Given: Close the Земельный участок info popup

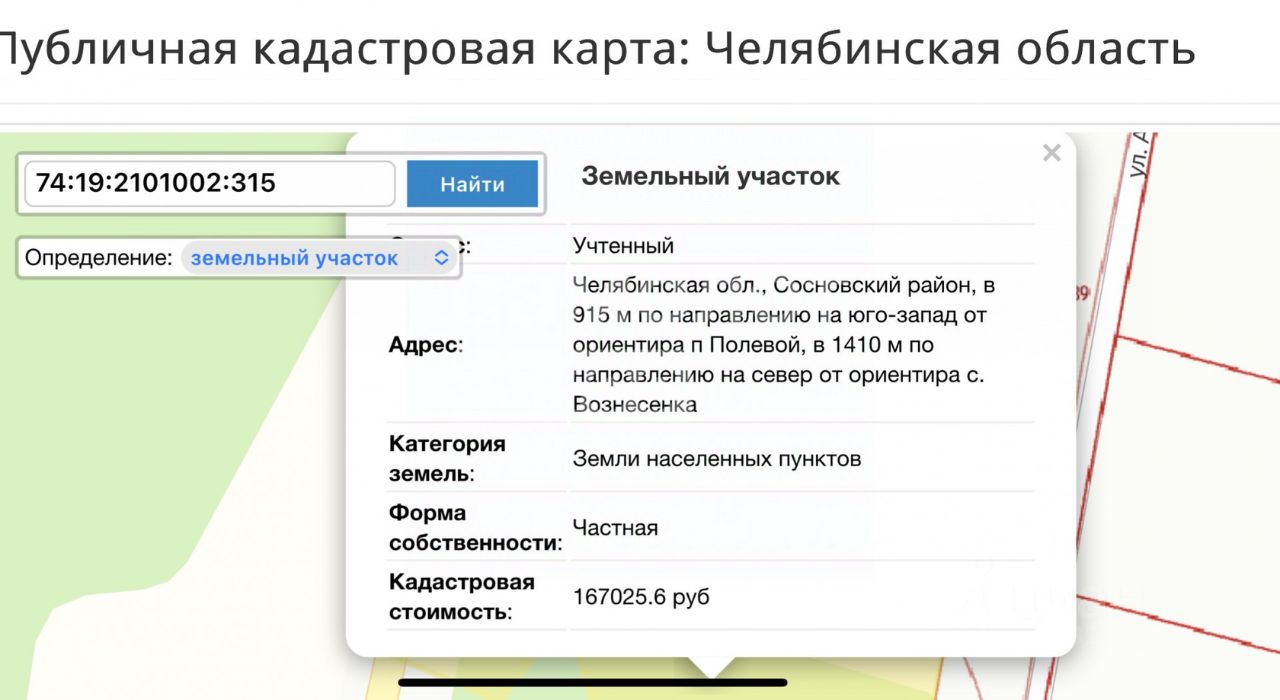Looking at the screenshot, I should click(1051, 153).
